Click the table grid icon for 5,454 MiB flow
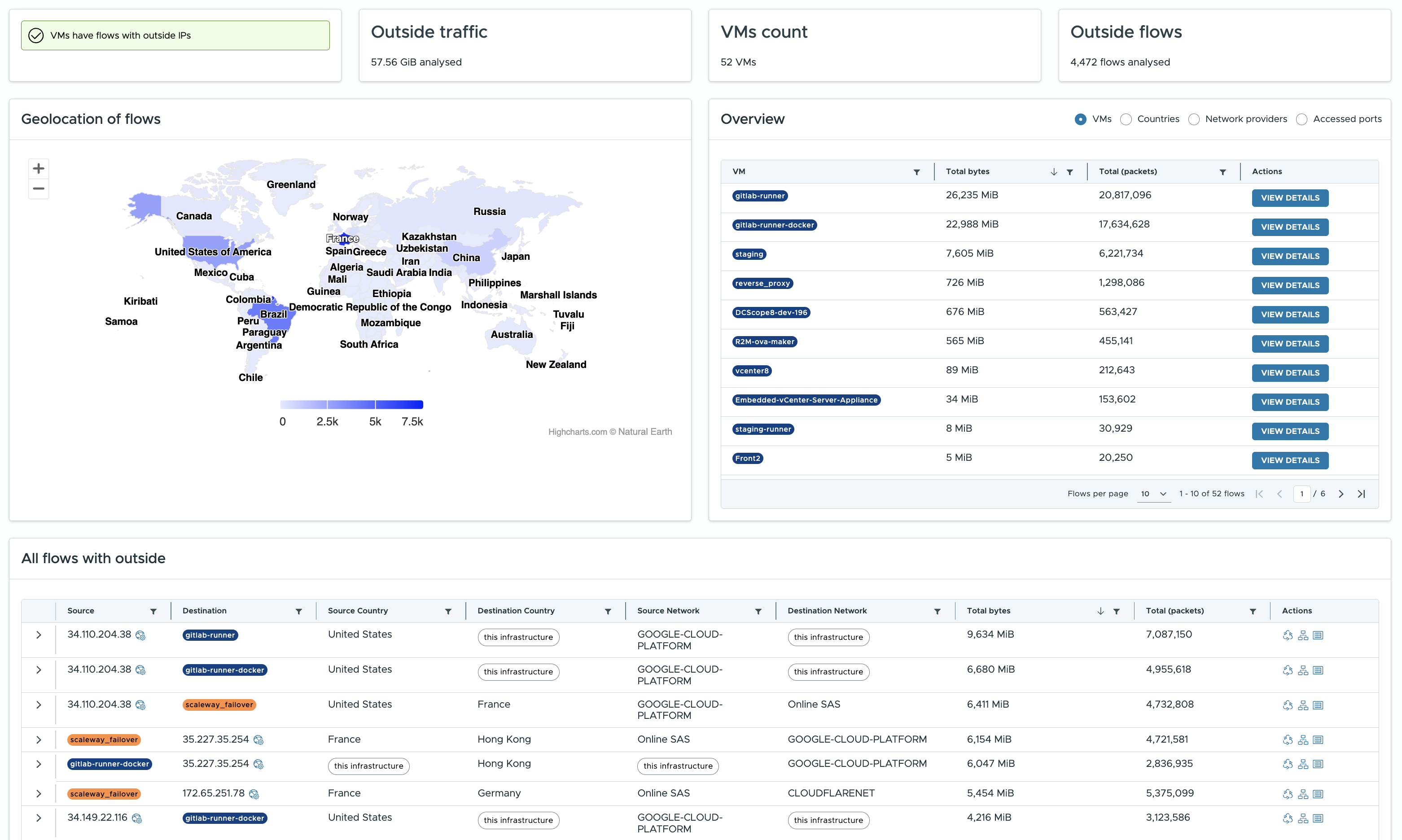This screenshot has width=1402, height=840. coord(1318,794)
